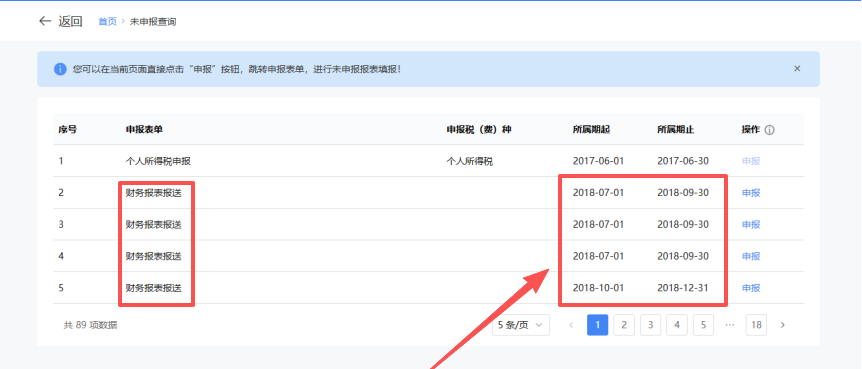Jump to last page 18
Image resolution: width=862 pixels, height=369 pixels.
756,325
